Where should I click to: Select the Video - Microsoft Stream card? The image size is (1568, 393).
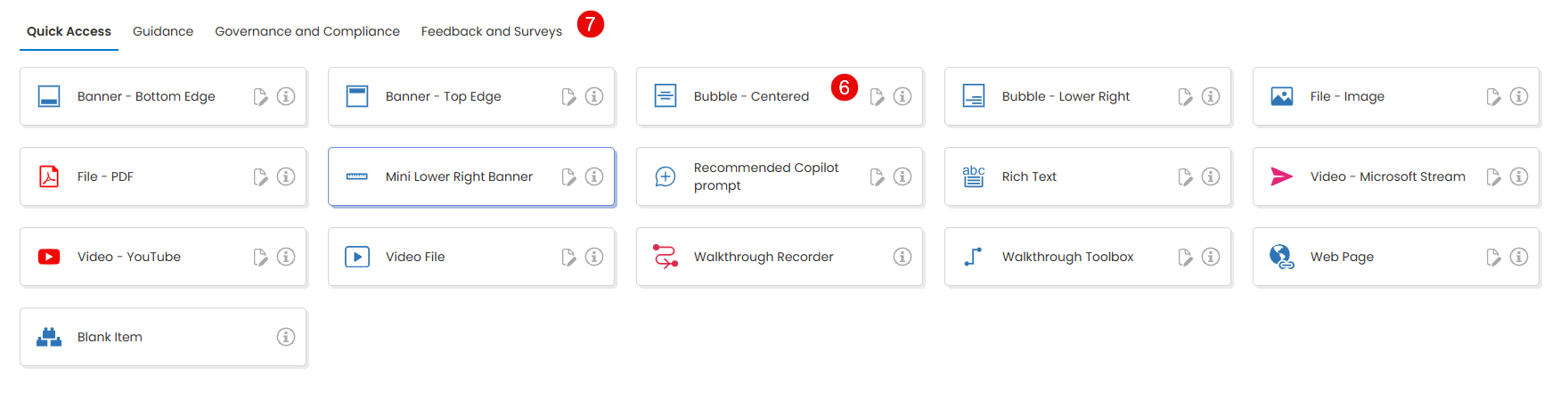tap(1386, 176)
